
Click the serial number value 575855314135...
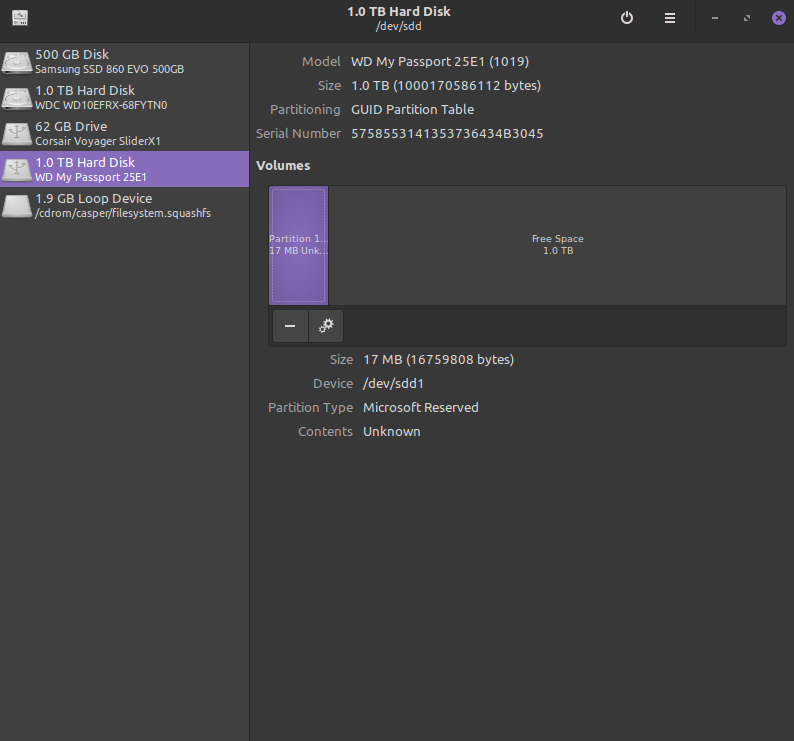tap(447, 134)
